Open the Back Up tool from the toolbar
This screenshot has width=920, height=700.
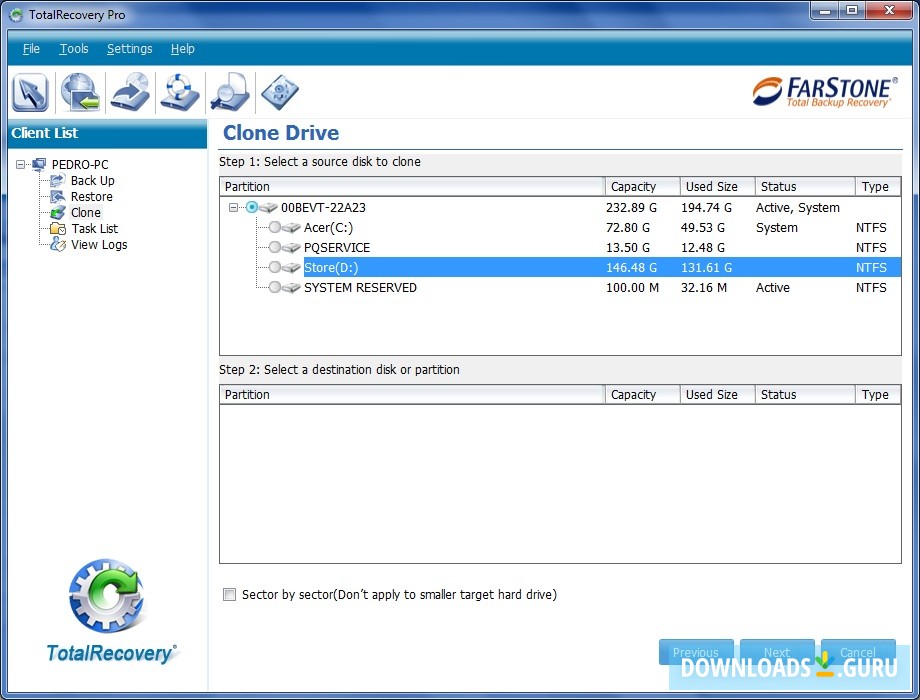click(80, 92)
